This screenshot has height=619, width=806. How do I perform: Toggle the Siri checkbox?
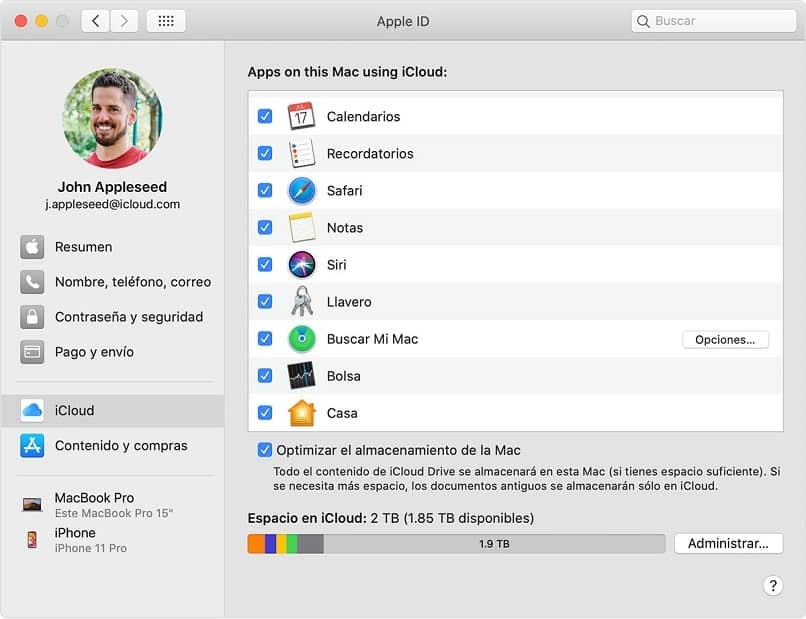click(265, 264)
